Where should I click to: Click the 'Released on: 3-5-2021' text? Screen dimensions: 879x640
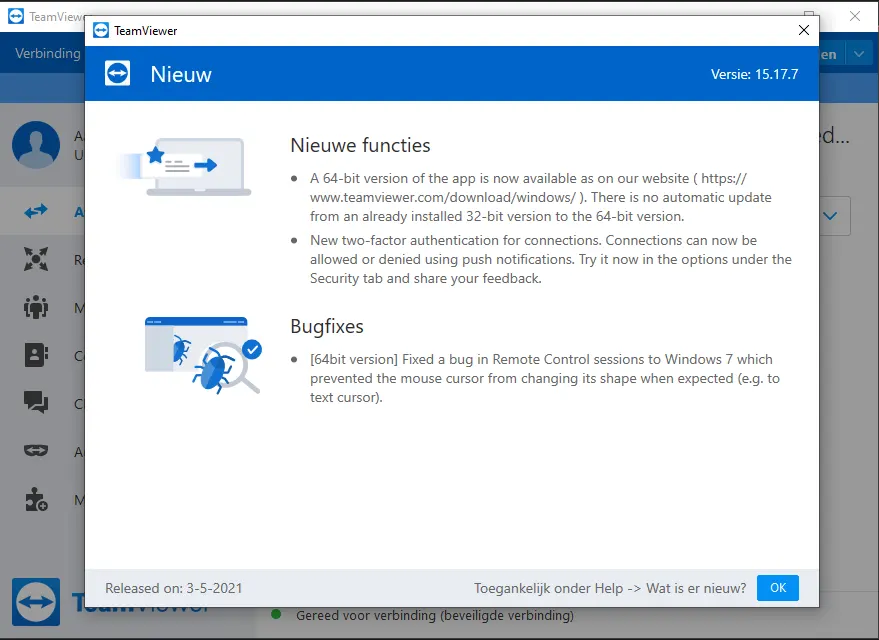(174, 588)
